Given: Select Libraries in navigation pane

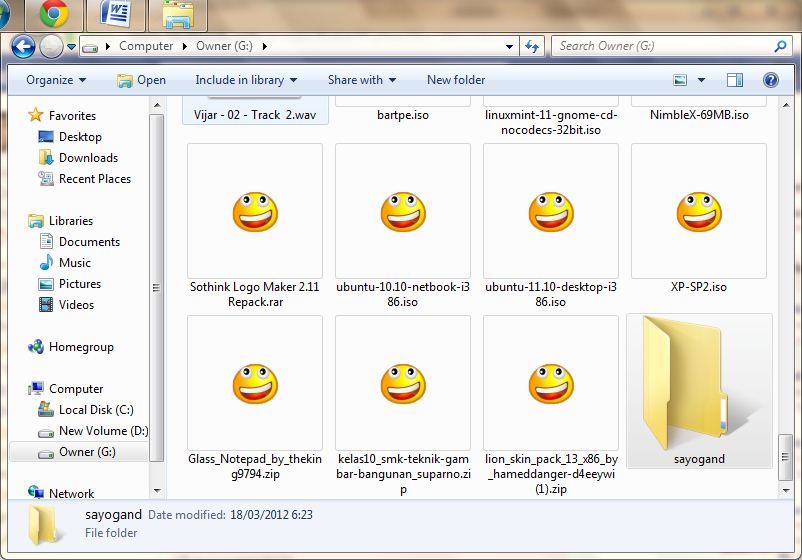Looking at the screenshot, I should 61,220.
